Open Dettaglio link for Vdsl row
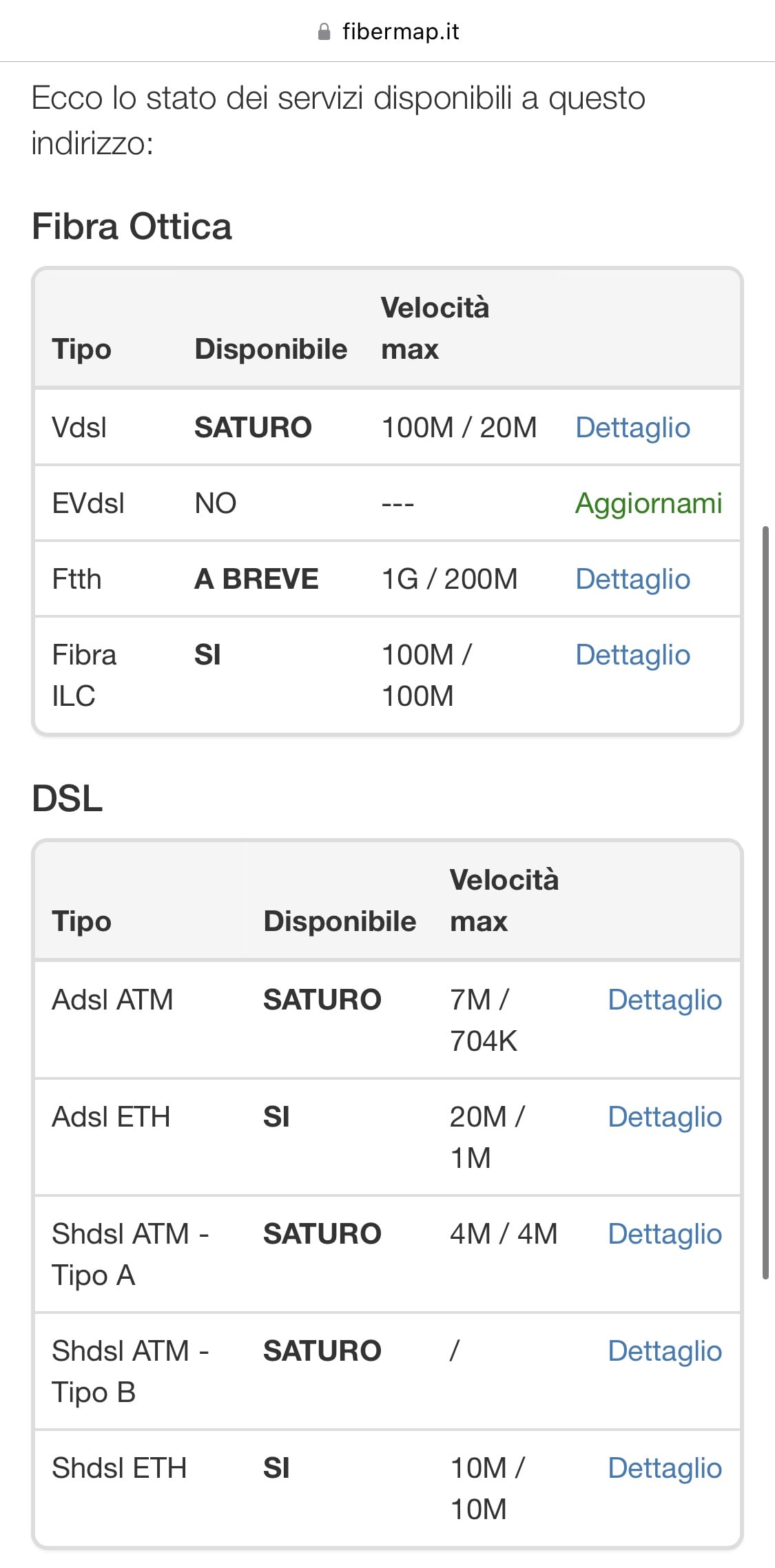 tap(632, 428)
